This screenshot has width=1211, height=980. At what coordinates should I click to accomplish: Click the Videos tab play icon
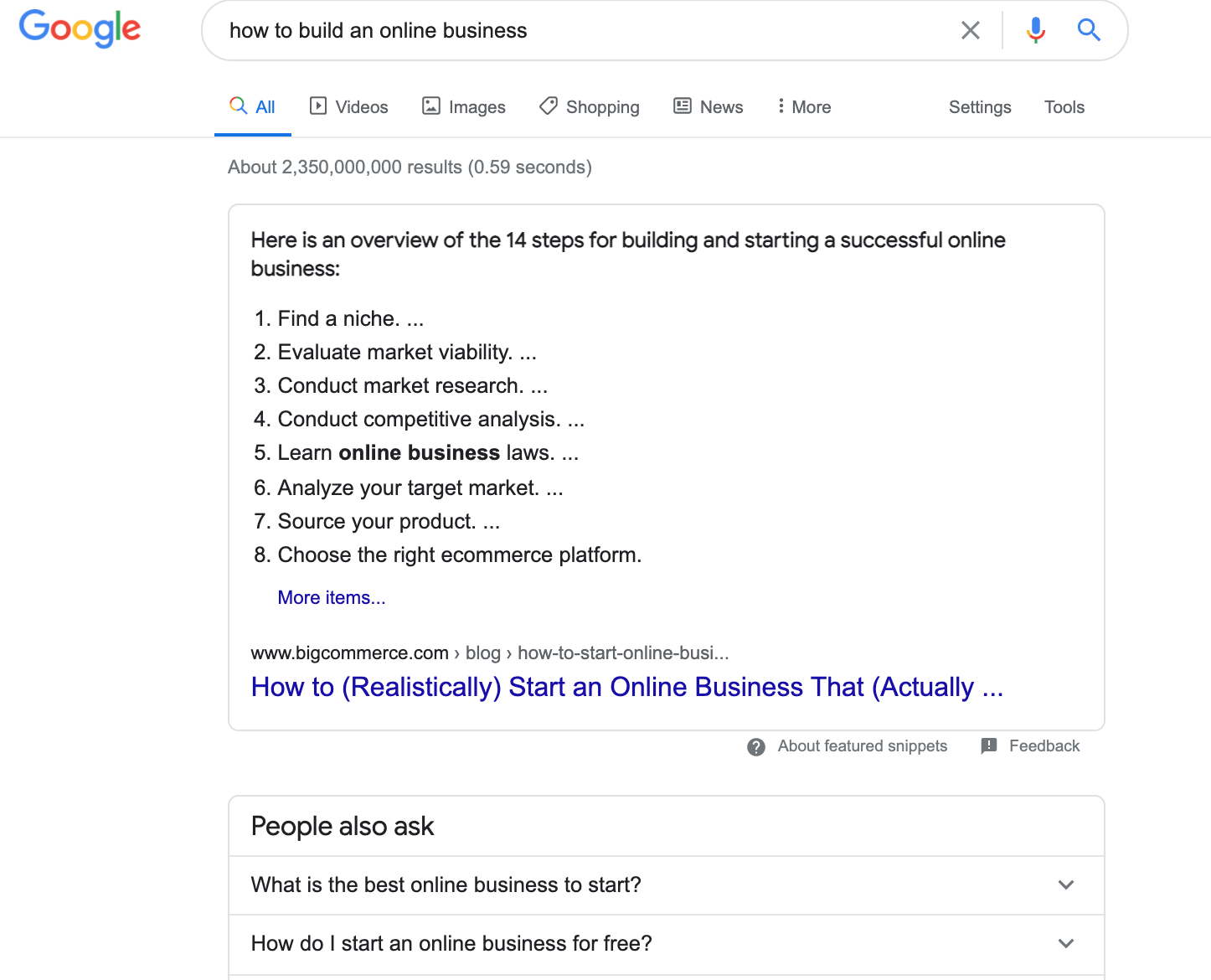pyautogui.click(x=318, y=106)
